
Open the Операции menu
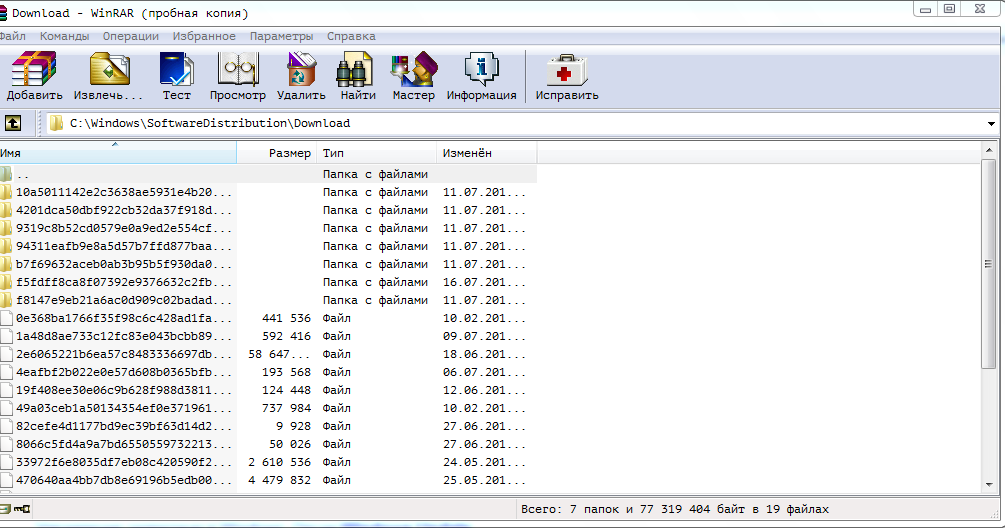pos(131,36)
